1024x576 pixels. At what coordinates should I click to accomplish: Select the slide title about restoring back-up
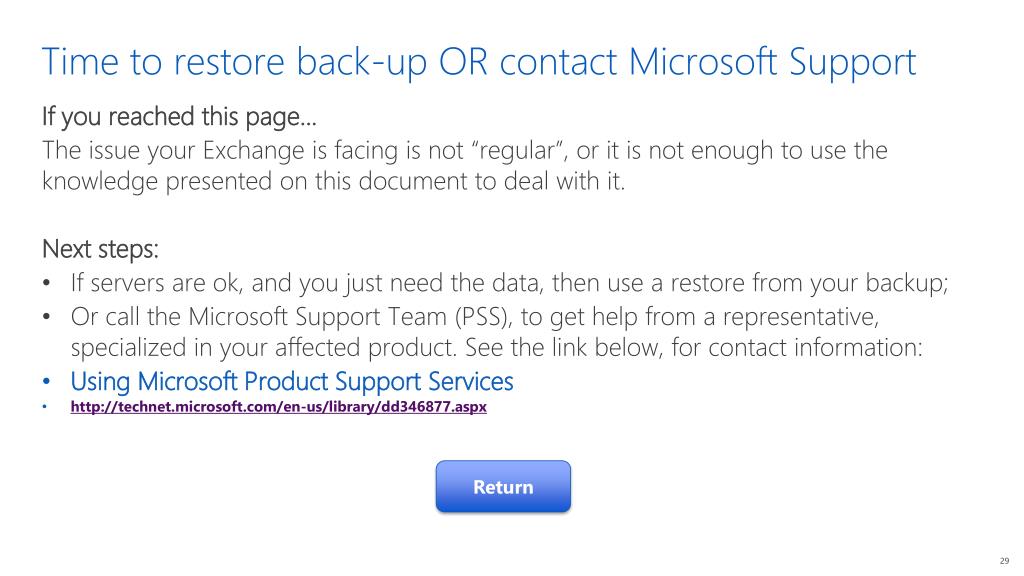[x=479, y=63]
